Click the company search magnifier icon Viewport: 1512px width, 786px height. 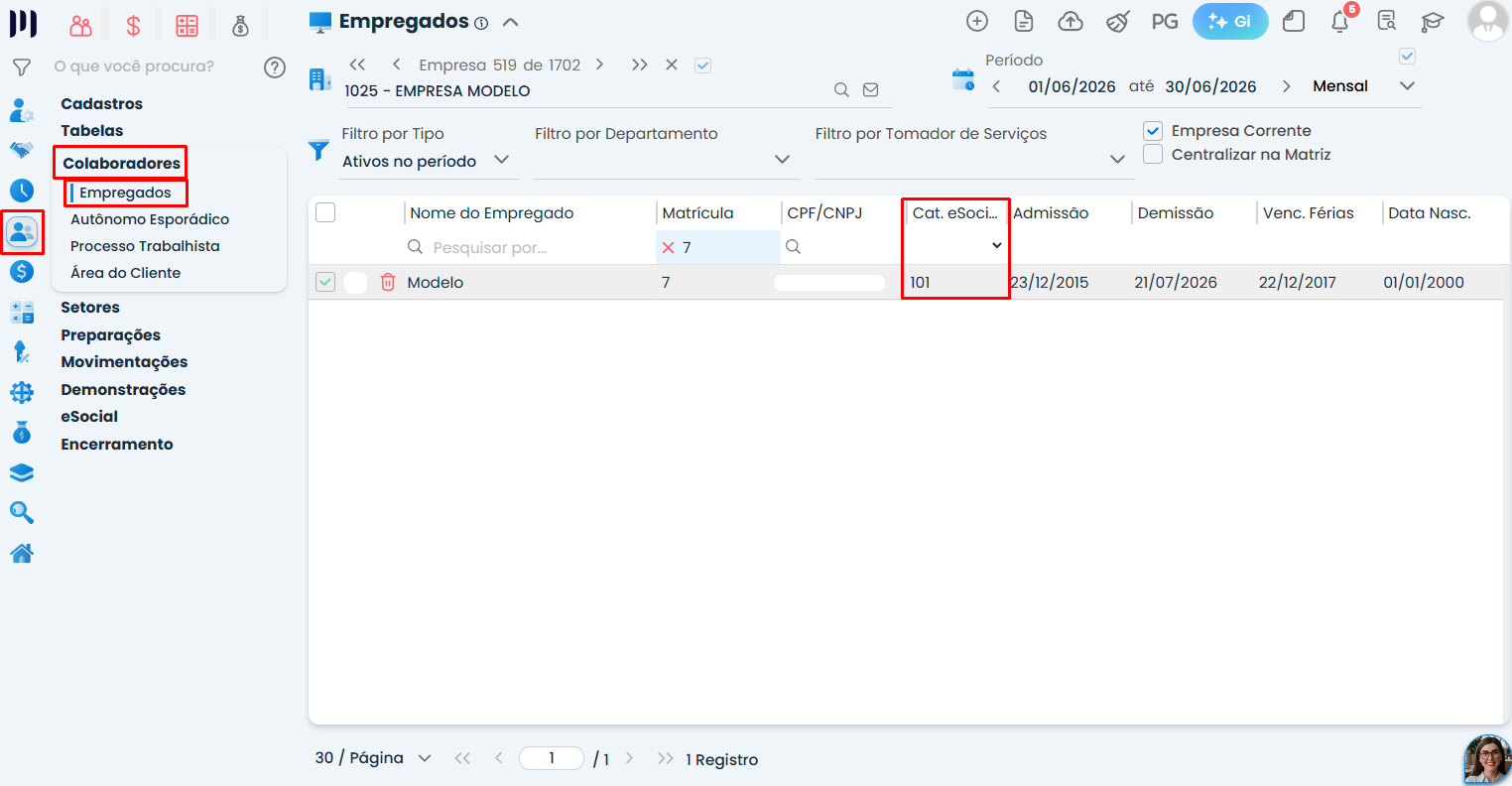point(841,90)
